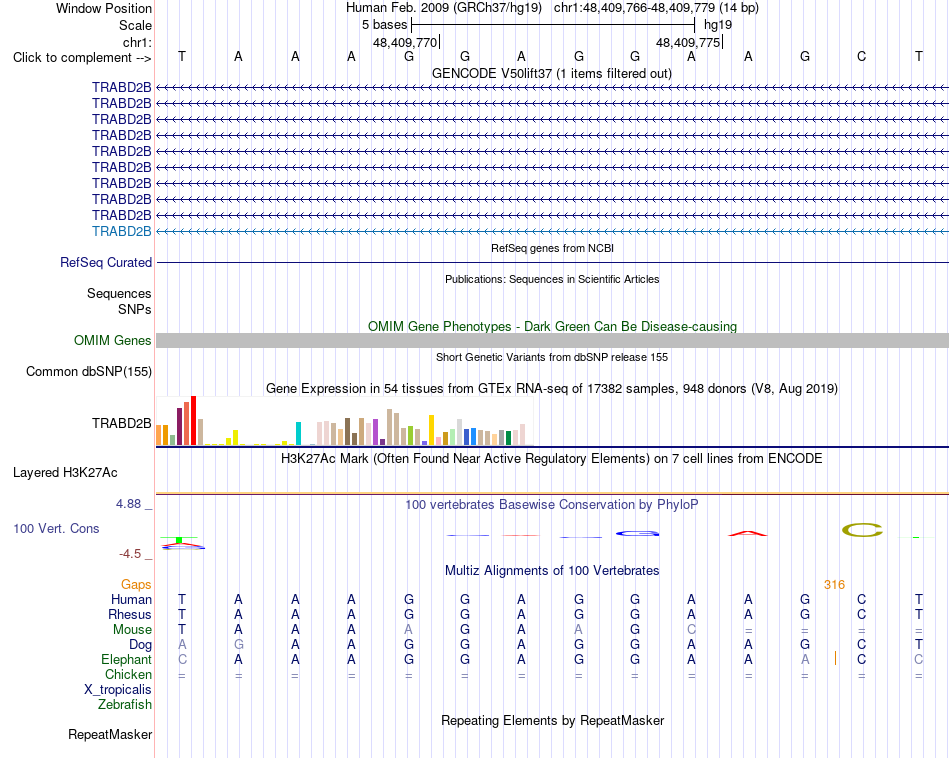Click the 48,409,775 position marker
This screenshot has height=758, width=950.
click(x=688, y=42)
